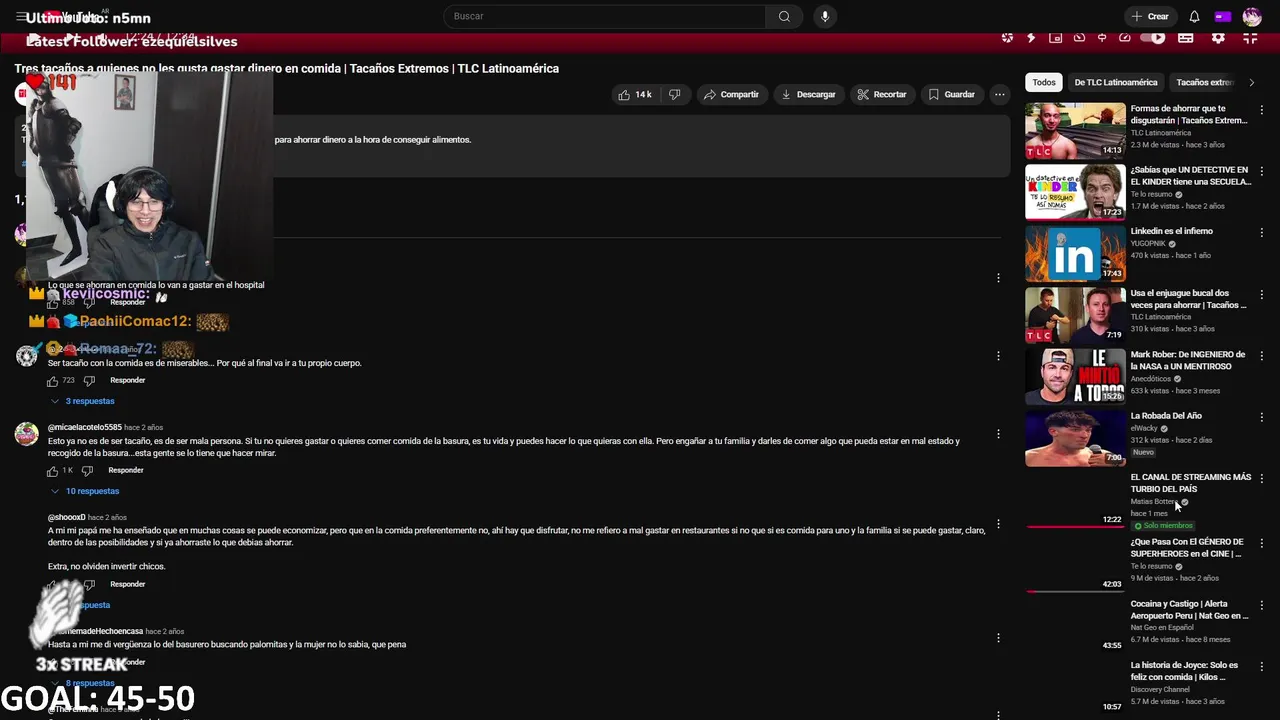Click the Crear button
Viewport: 1280px width, 720px height.
click(1150, 16)
